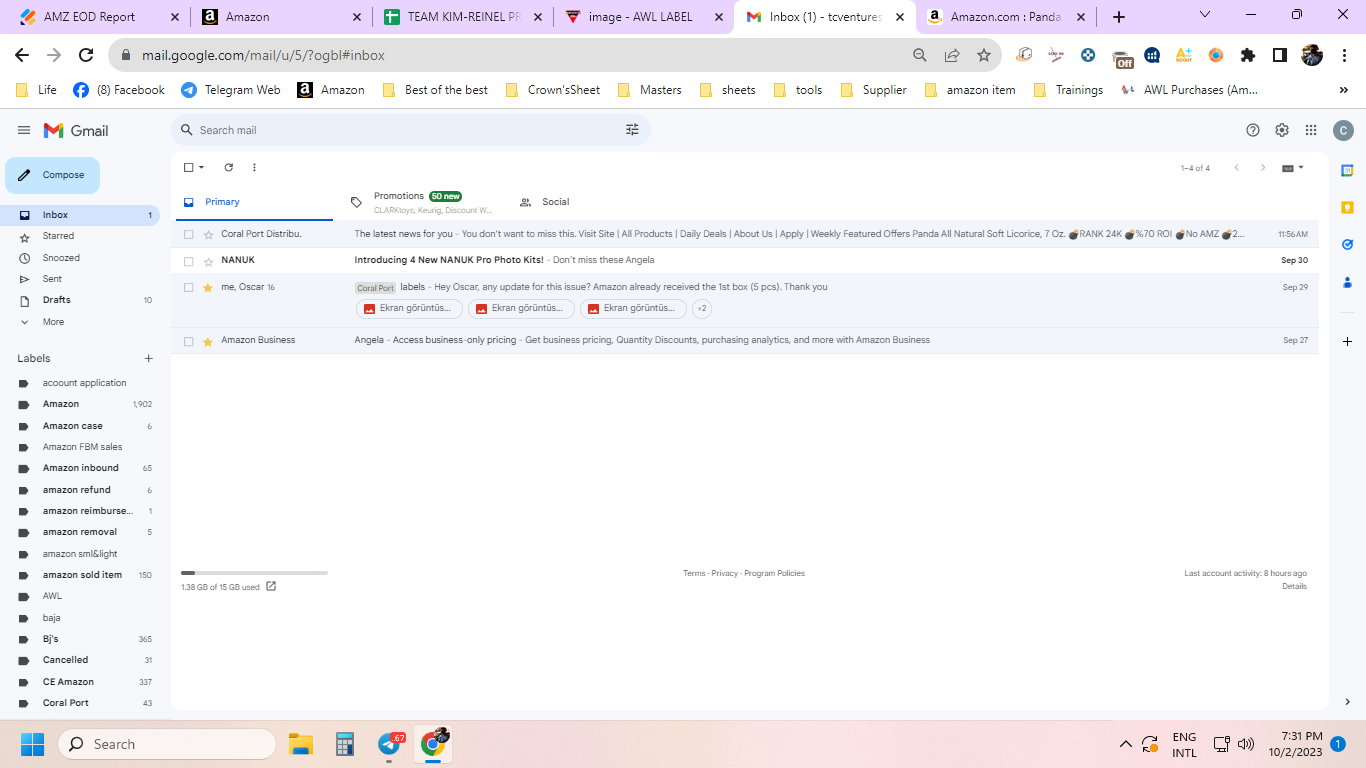
Task: Star the NANUK email
Action: (x=208, y=261)
